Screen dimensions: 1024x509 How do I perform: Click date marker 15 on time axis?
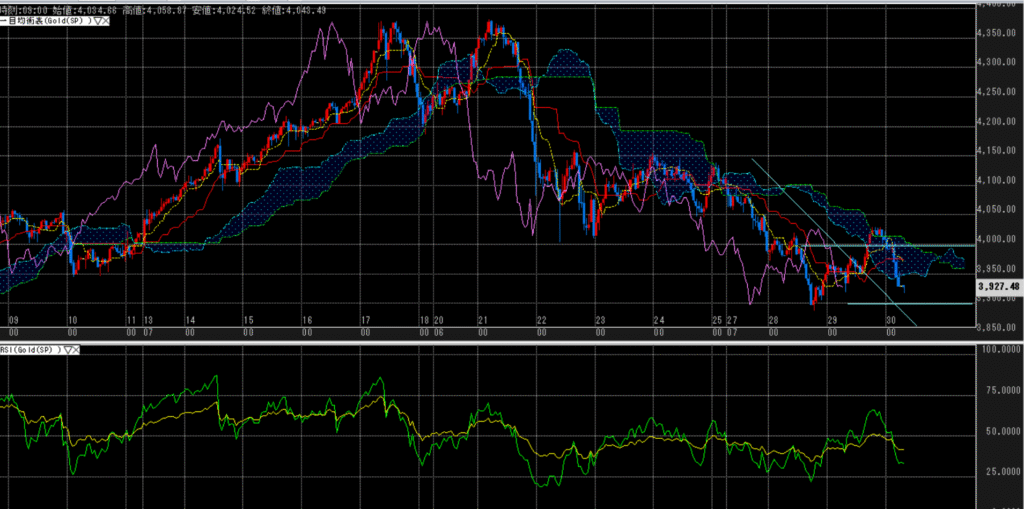coord(247,320)
